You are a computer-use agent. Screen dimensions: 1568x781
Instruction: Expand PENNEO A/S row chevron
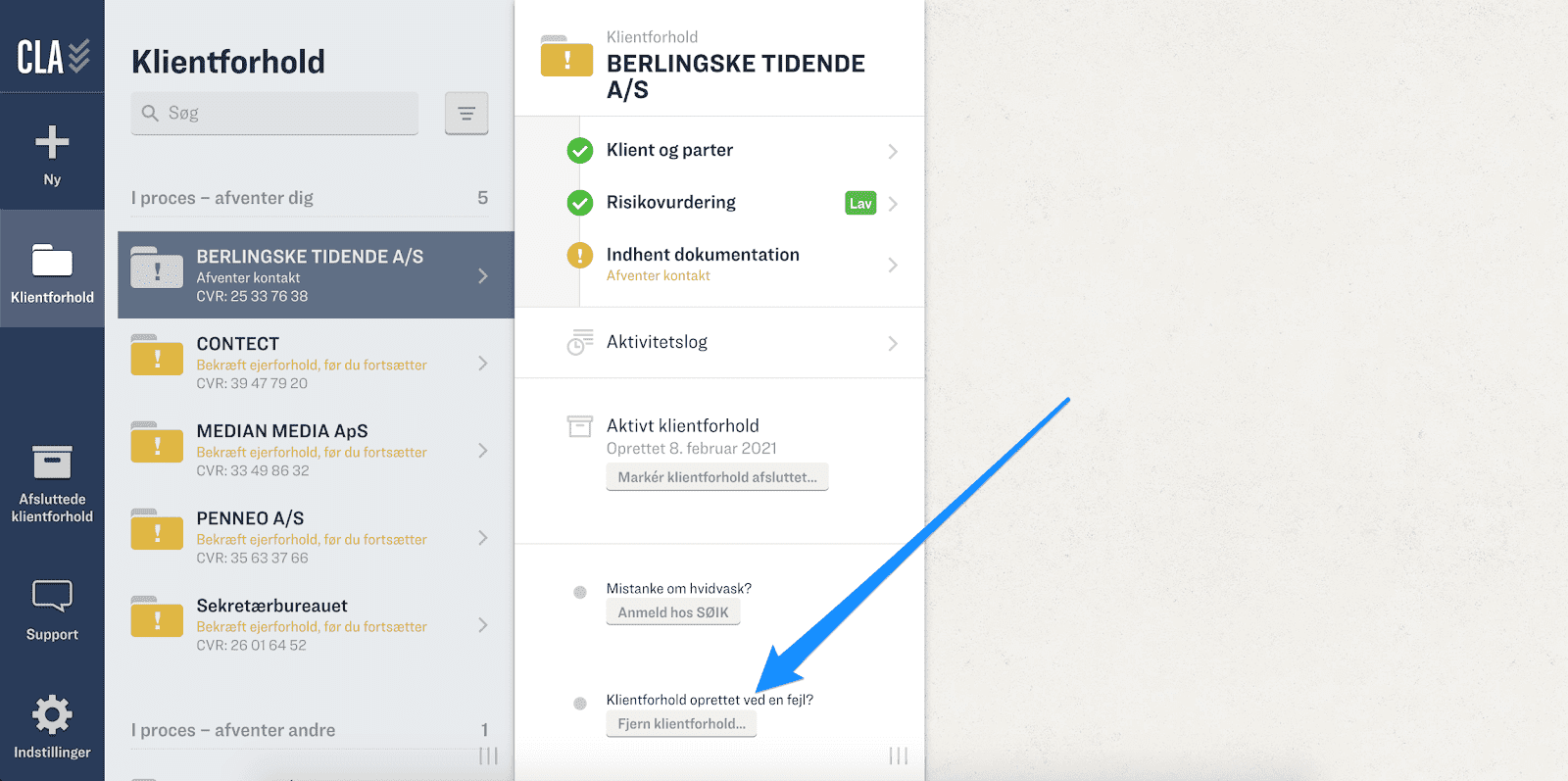point(483,537)
